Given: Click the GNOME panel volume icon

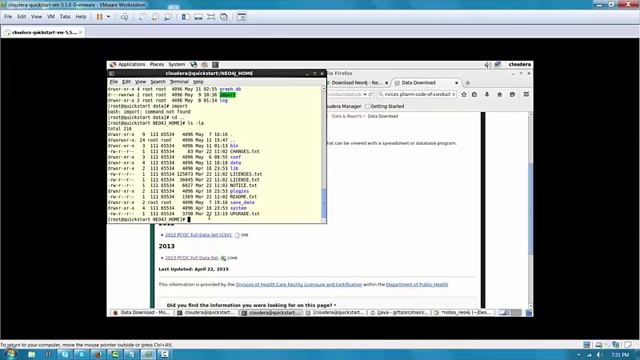Looking at the screenshot, I should click(487, 64).
